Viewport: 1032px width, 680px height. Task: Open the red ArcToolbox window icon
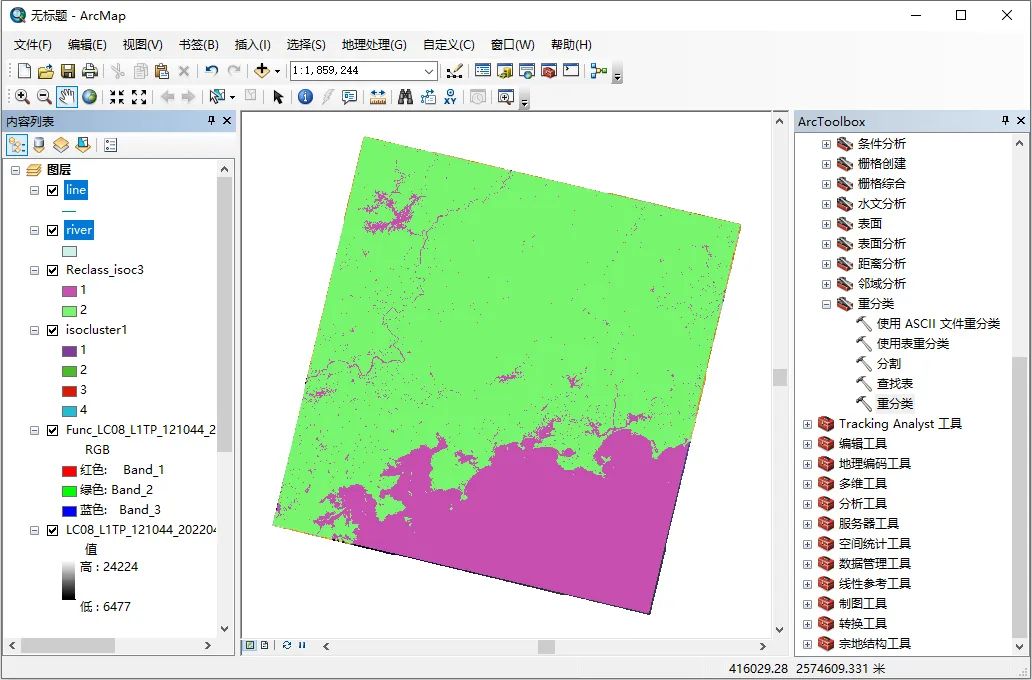pyautogui.click(x=549, y=70)
